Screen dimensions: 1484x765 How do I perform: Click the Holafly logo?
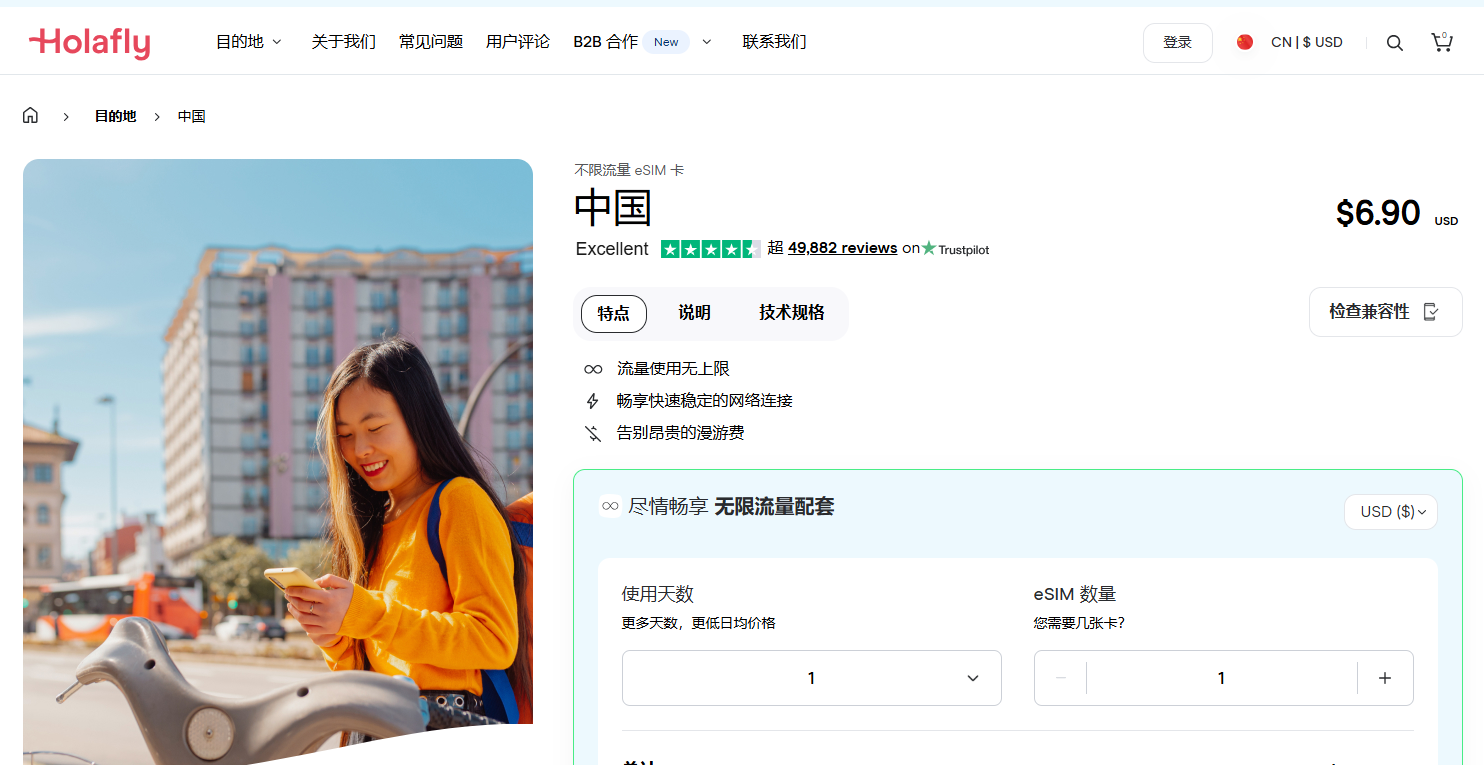(x=90, y=43)
